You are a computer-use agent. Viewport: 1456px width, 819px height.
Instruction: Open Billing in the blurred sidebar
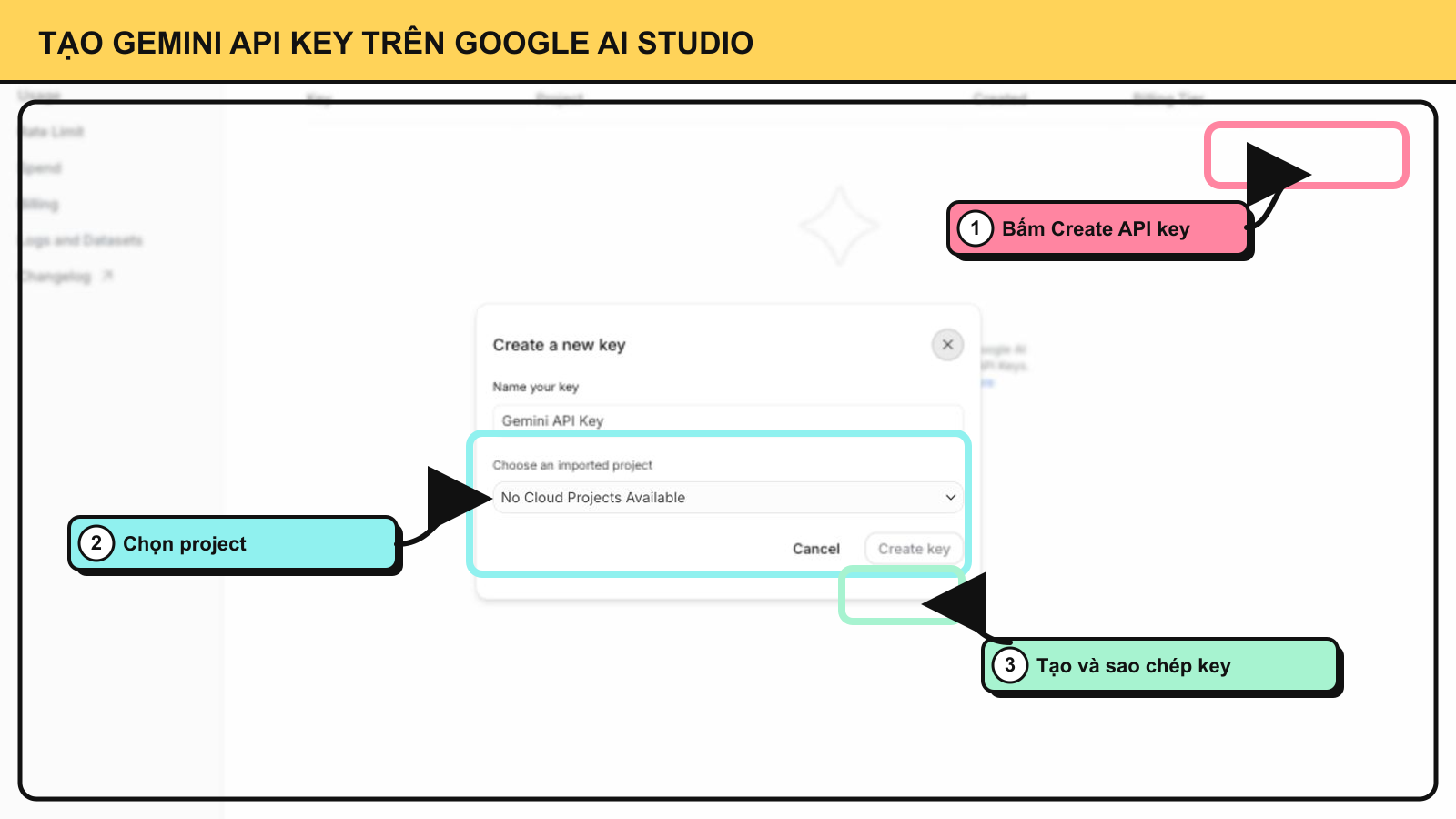click(40, 205)
